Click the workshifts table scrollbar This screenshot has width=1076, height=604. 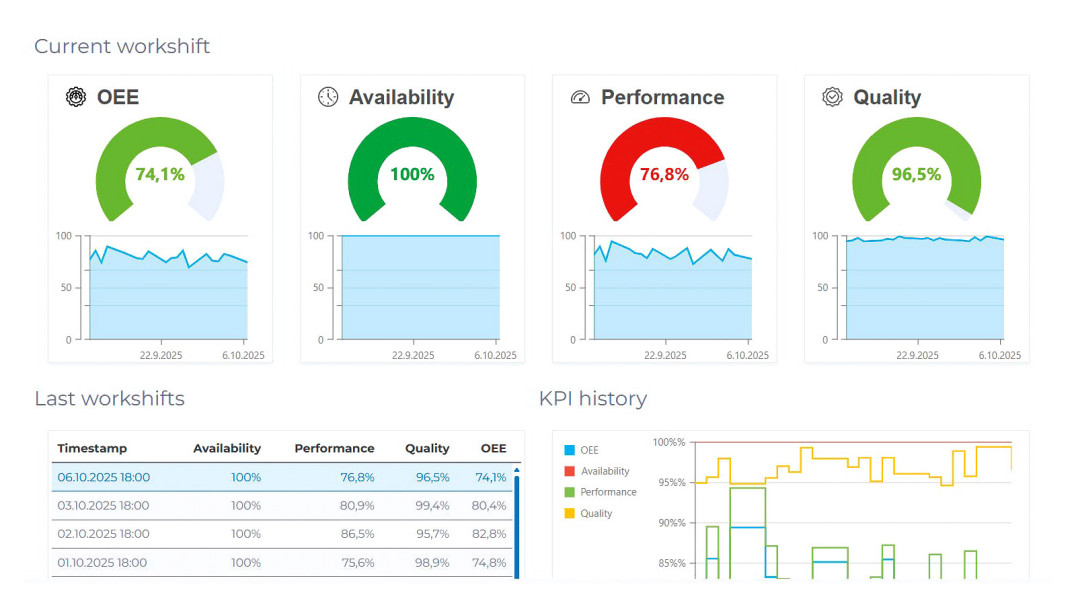(517, 523)
